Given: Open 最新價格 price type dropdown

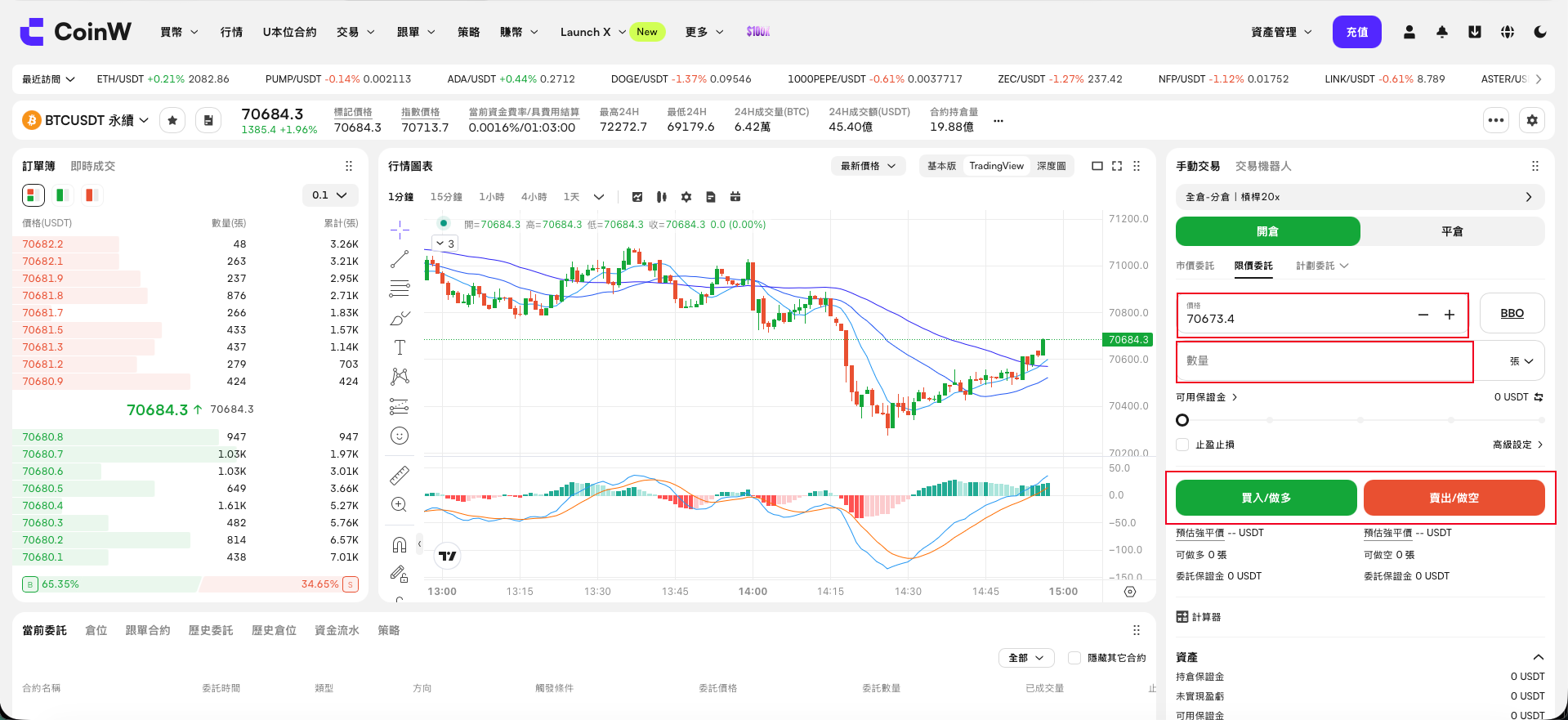Looking at the screenshot, I should [x=868, y=166].
